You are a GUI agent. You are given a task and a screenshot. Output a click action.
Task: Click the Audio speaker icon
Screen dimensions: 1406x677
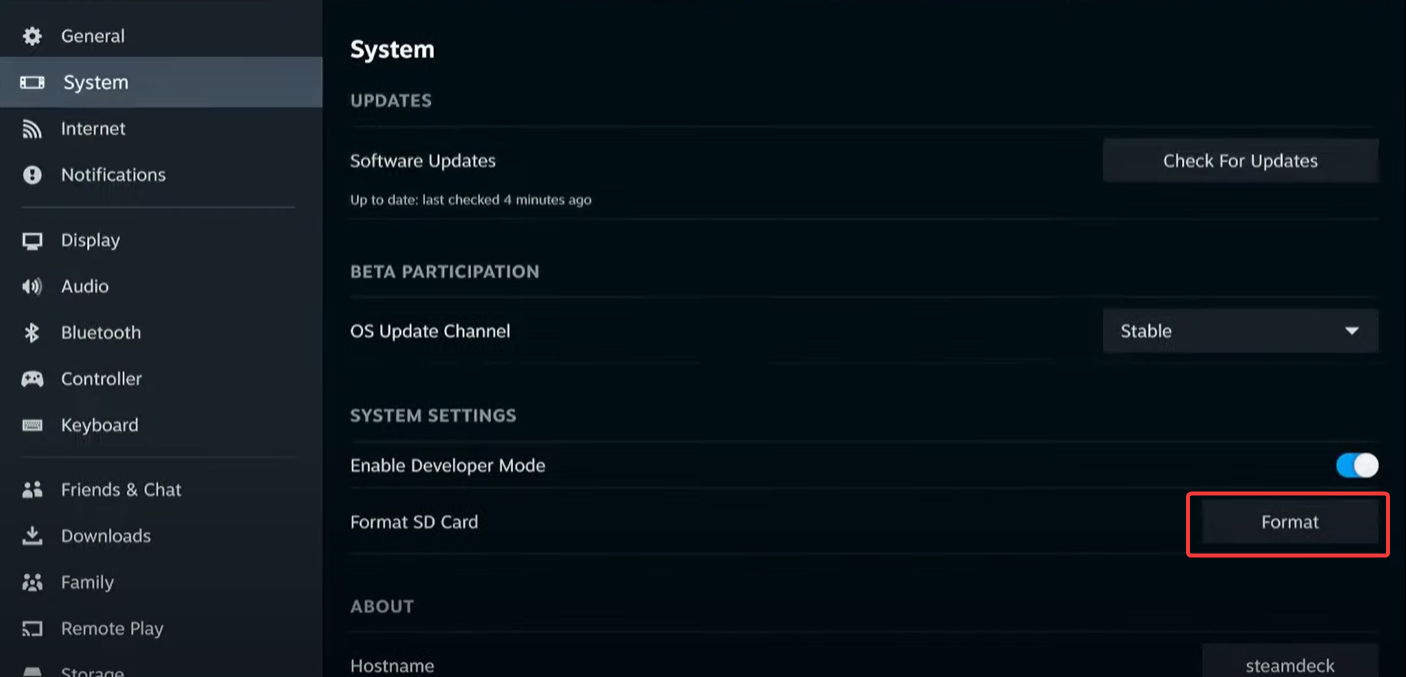33,286
